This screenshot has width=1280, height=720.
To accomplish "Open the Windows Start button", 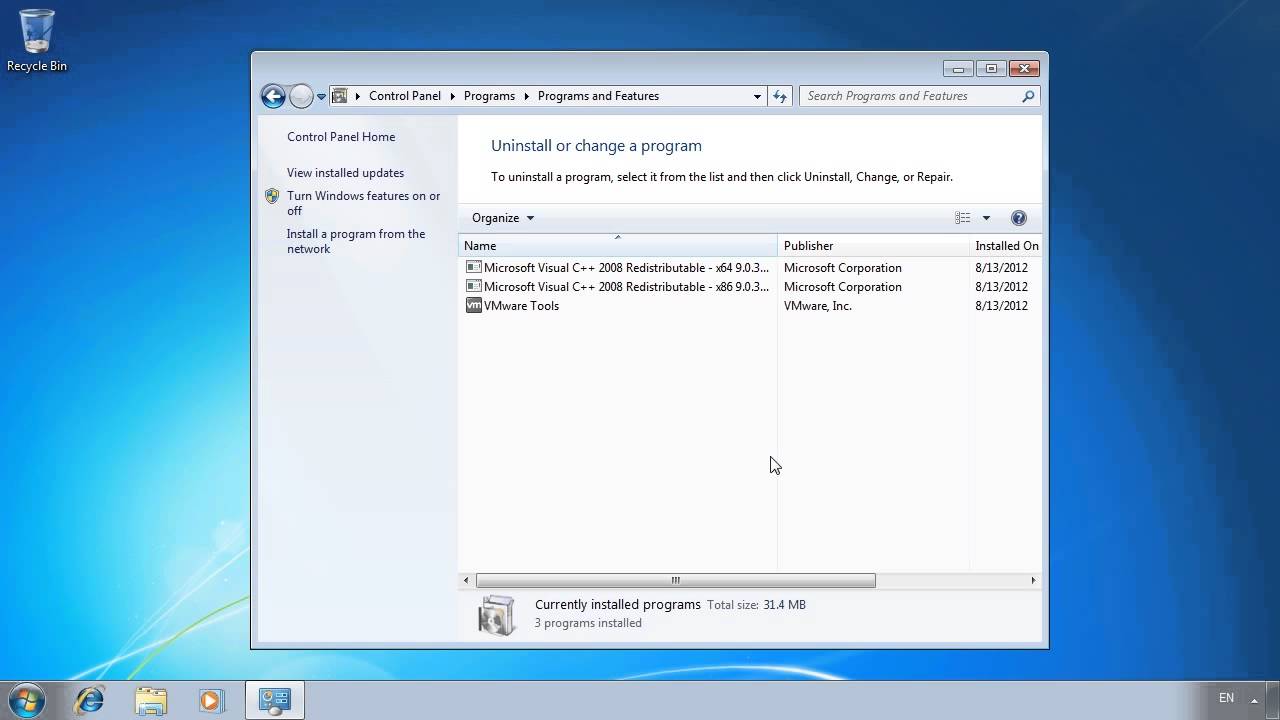I will (x=25, y=700).
